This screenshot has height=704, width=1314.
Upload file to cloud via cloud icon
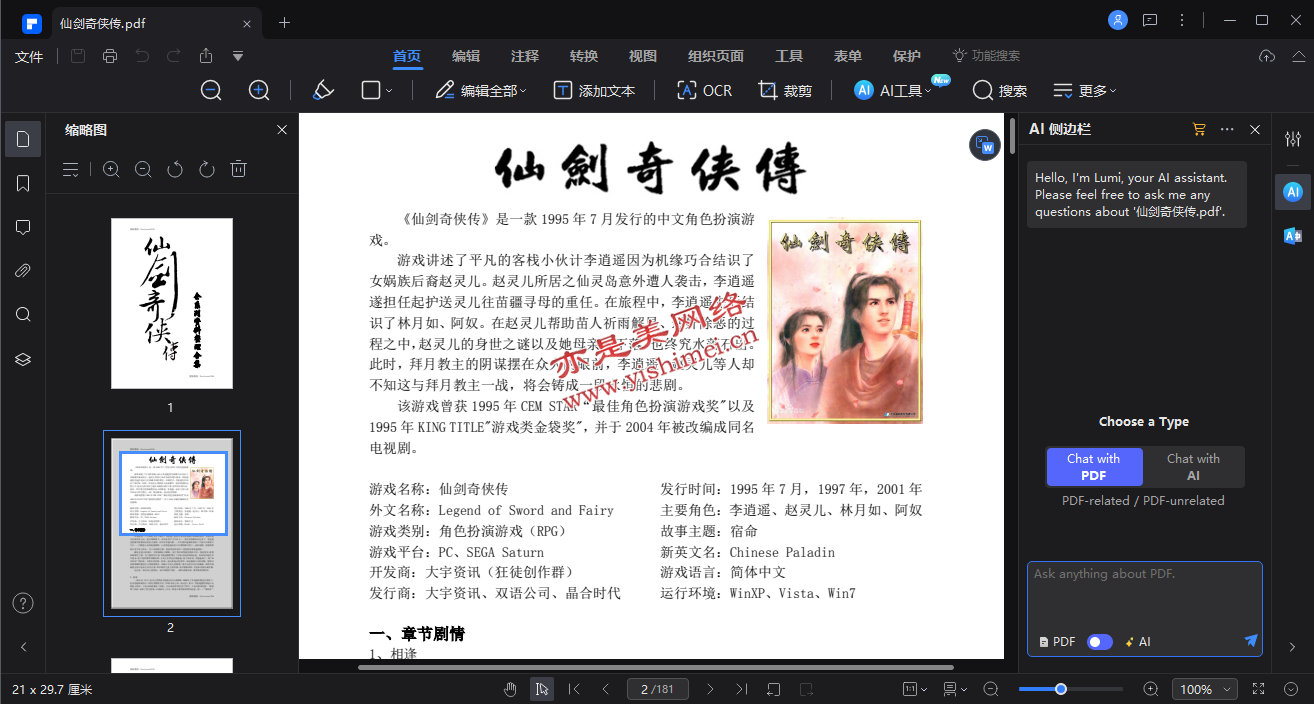(1267, 56)
